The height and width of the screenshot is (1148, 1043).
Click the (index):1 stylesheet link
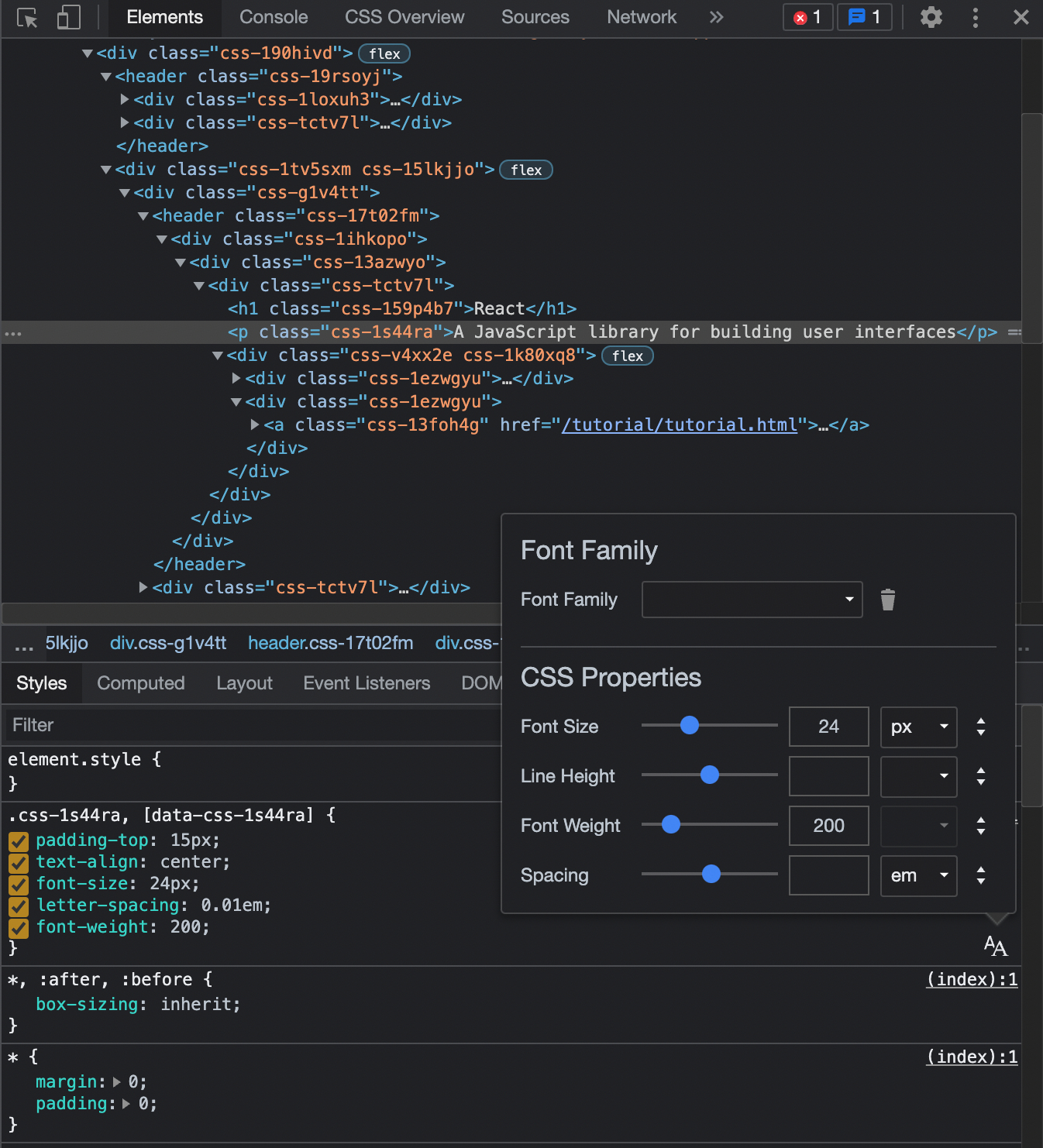[x=972, y=979]
